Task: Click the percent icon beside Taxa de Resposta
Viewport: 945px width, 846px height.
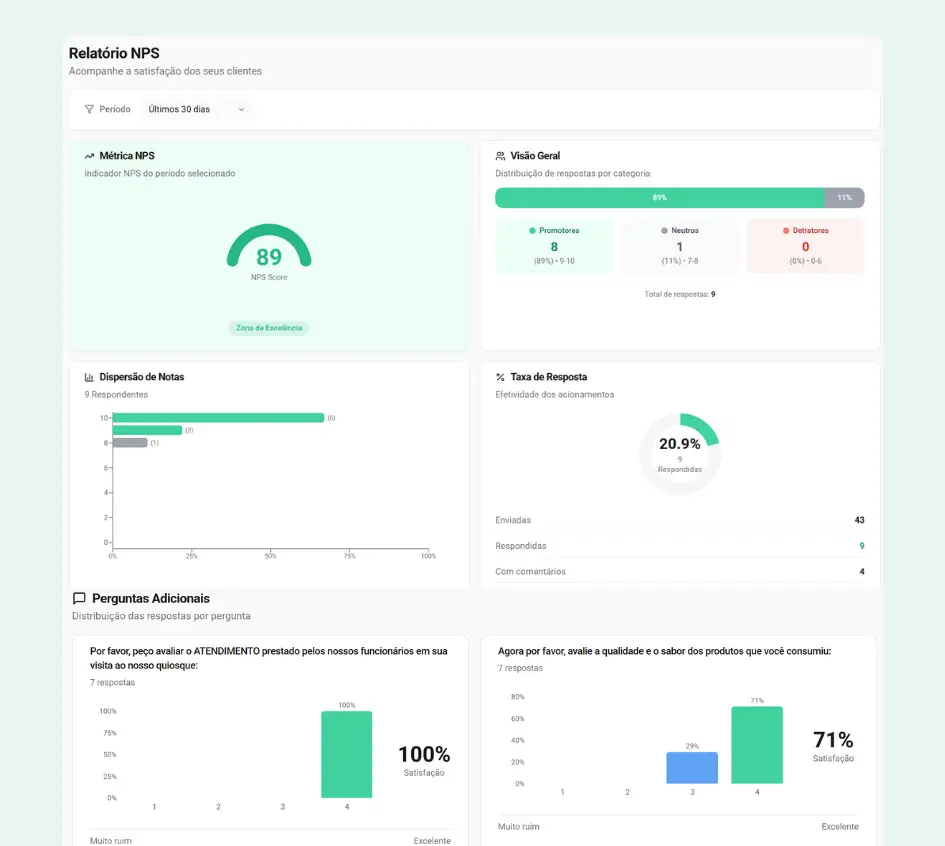Action: (500, 377)
